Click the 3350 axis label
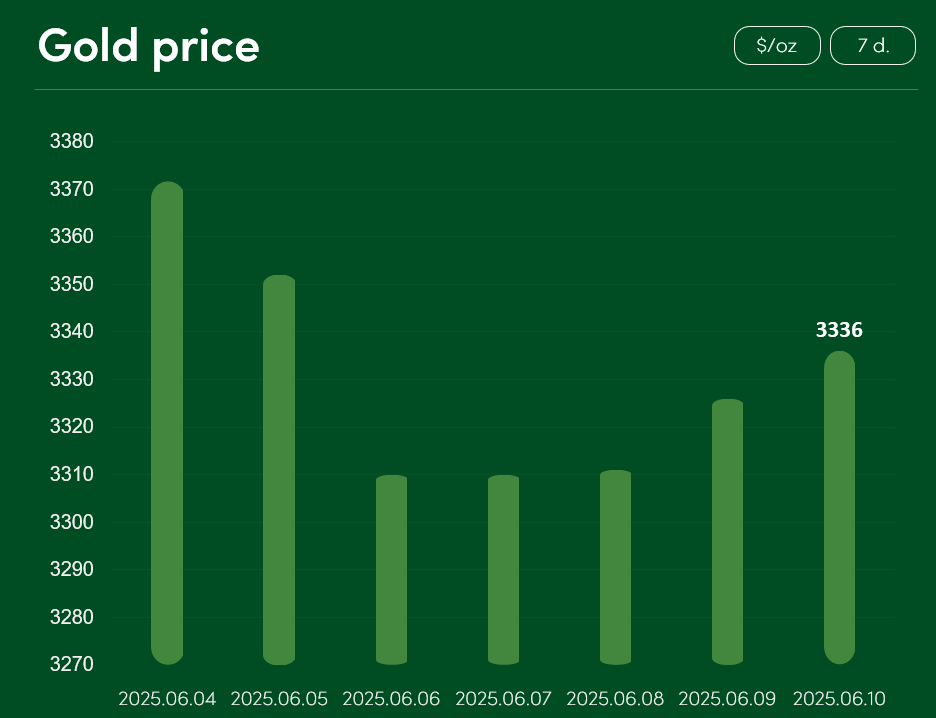The width and height of the screenshot is (936, 718). click(72, 283)
